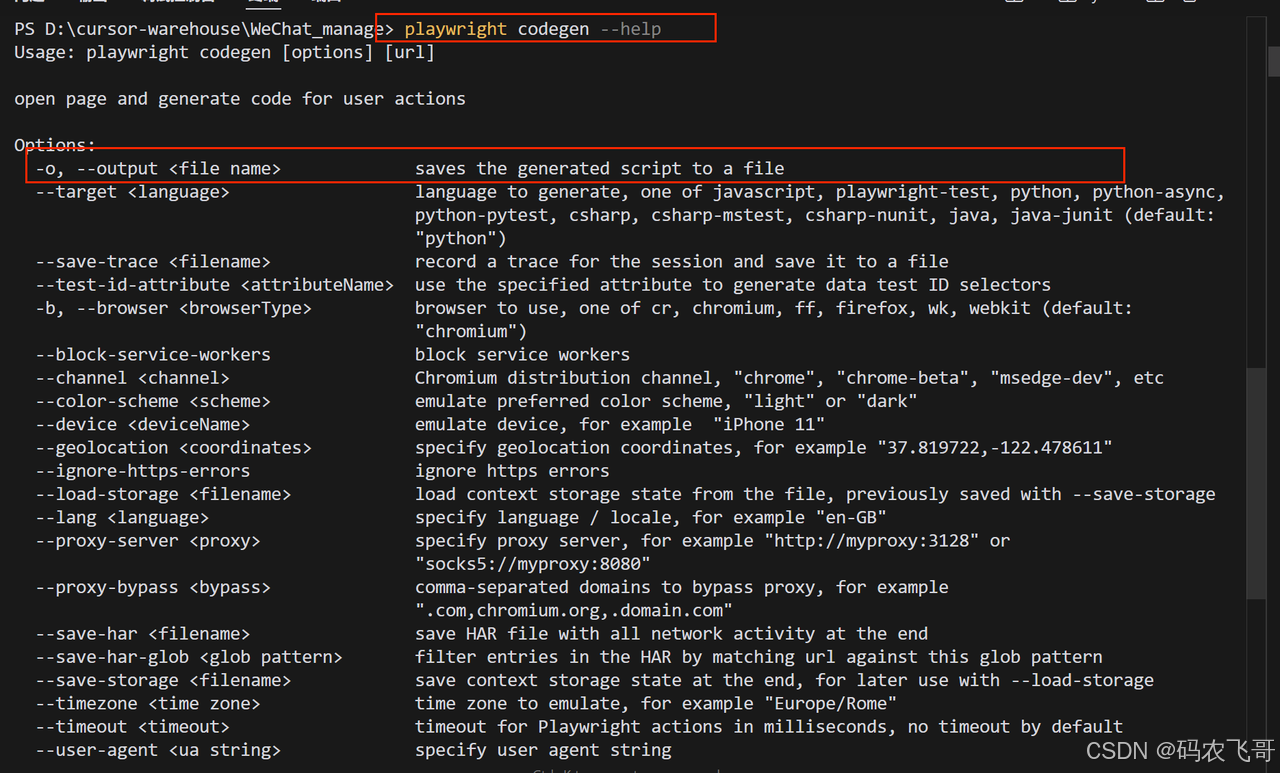Click "timeout for Playwright actions in milliseconds" description
The width and height of the screenshot is (1280, 773).
point(769,727)
